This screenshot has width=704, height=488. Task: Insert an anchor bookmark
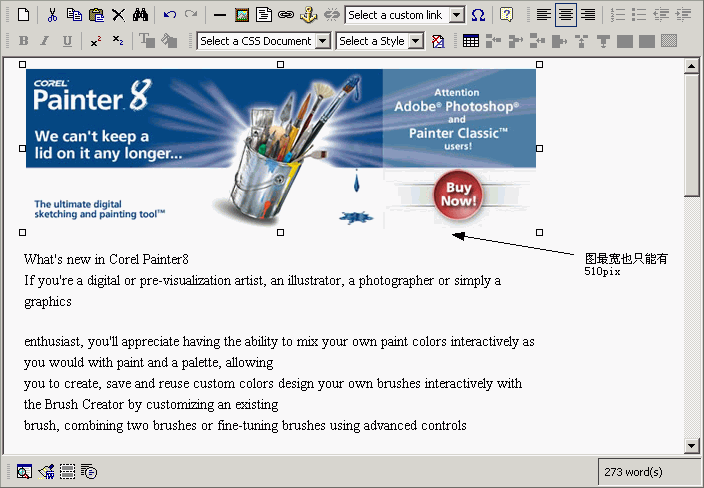pos(308,15)
